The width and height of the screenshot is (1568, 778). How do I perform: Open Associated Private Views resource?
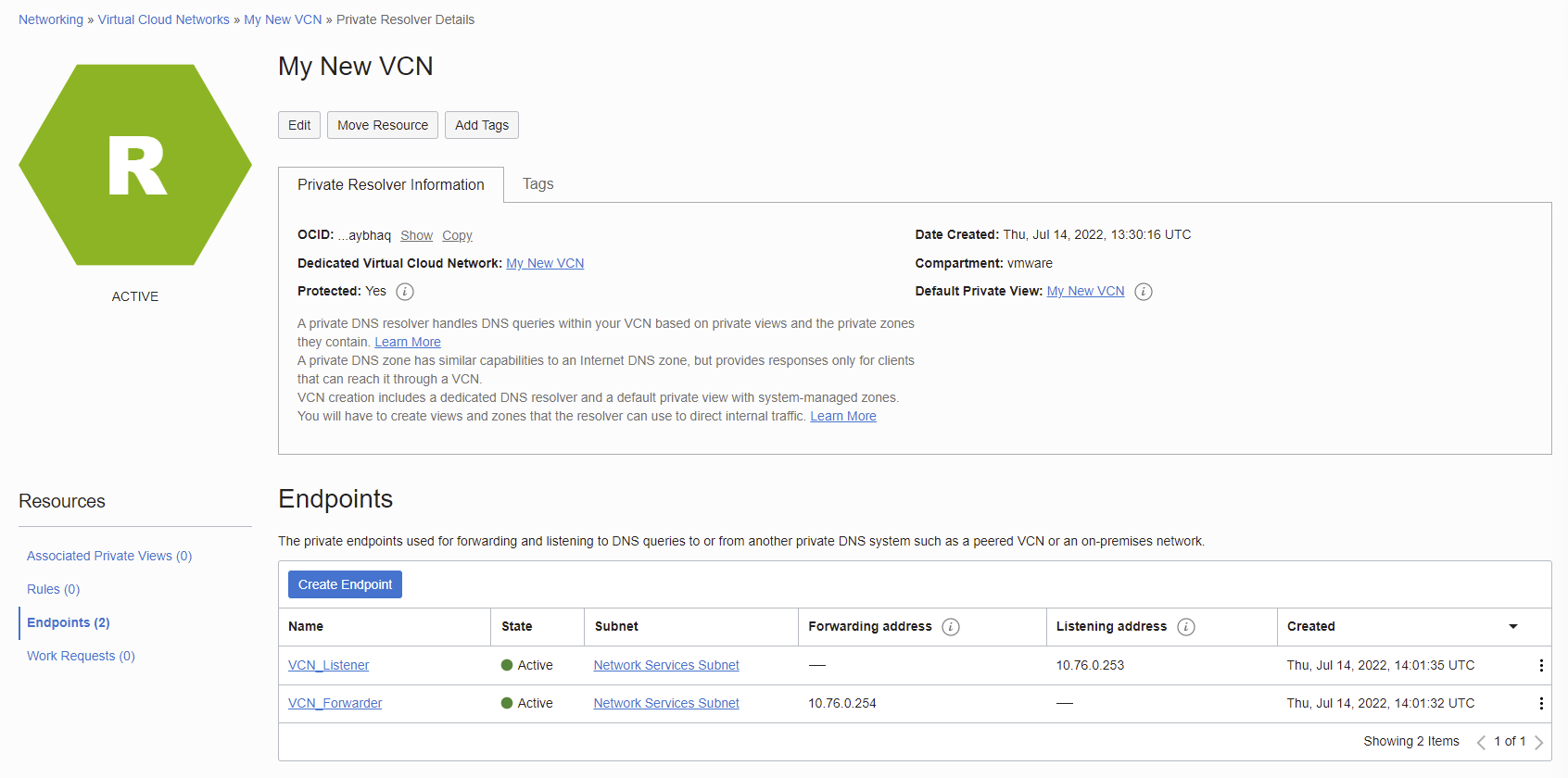109,556
